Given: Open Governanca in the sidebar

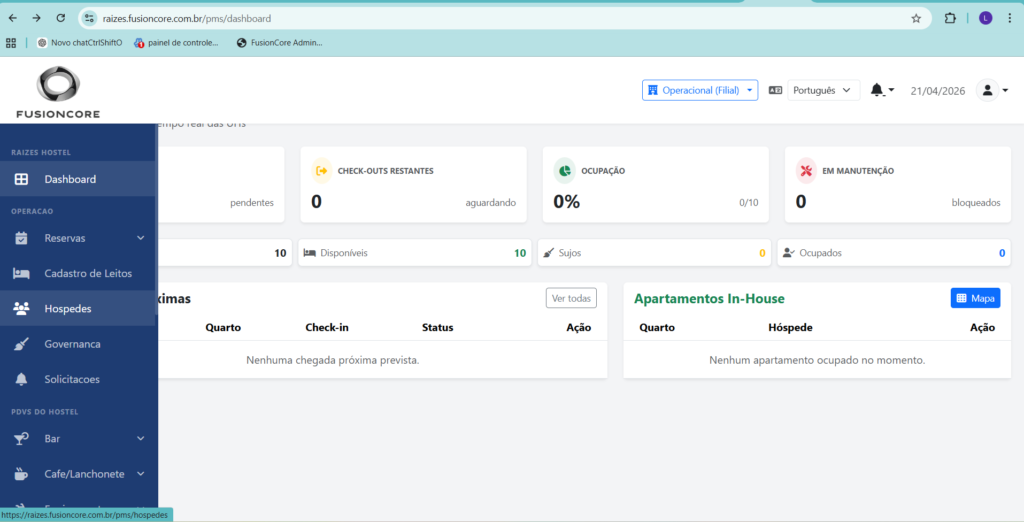Looking at the screenshot, I should click(78, 344).
